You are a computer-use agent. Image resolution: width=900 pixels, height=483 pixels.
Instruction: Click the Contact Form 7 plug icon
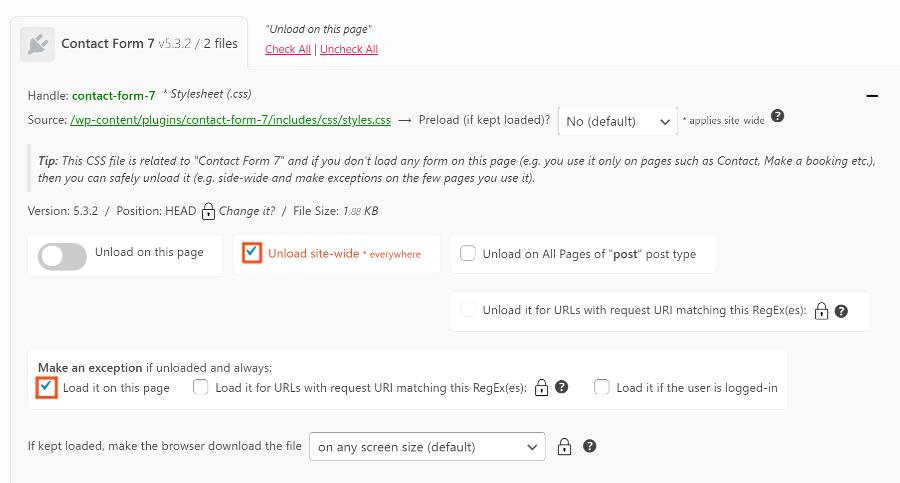tap(37, 44)
